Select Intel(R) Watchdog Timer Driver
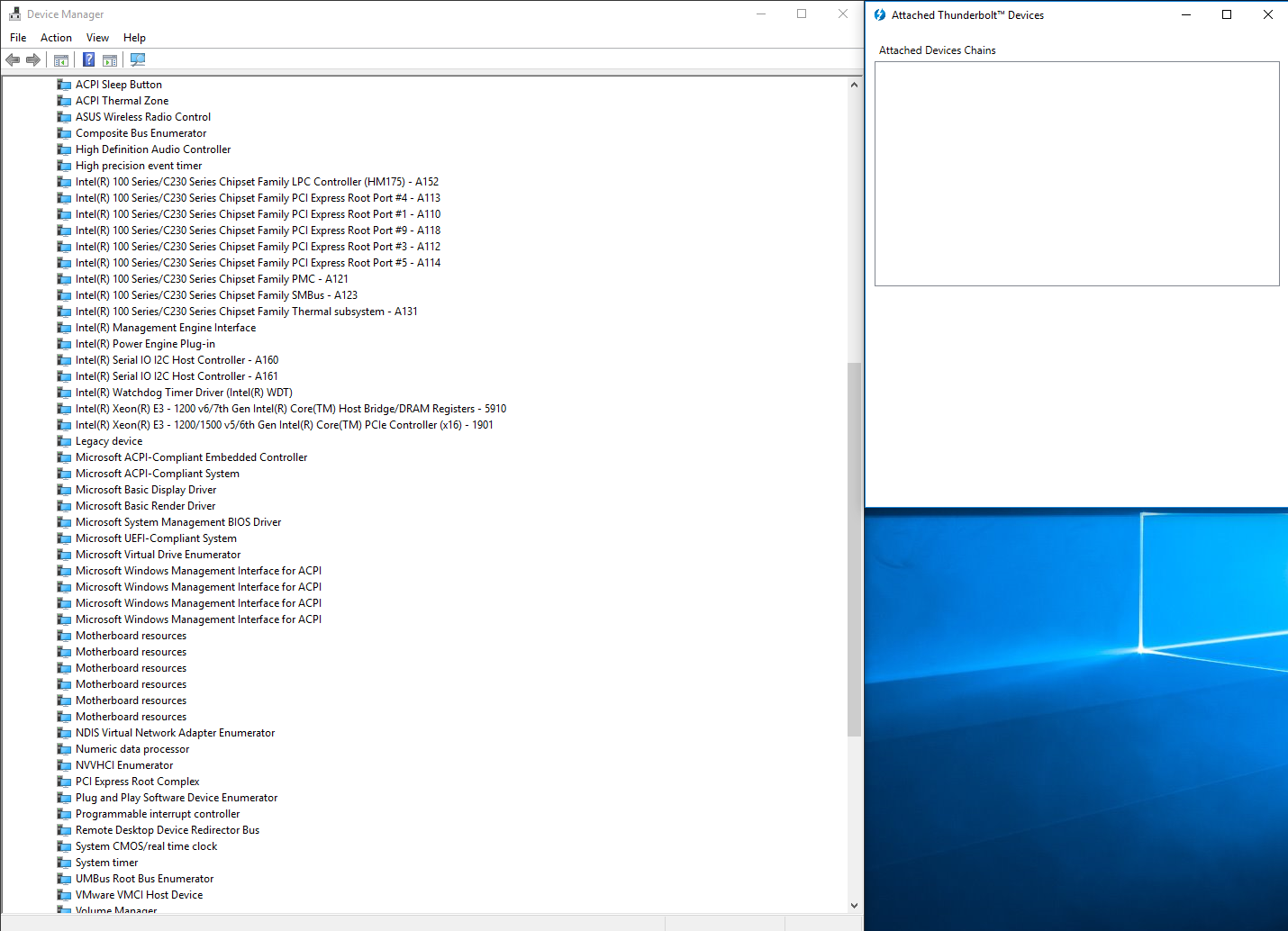 coord(184,393)
